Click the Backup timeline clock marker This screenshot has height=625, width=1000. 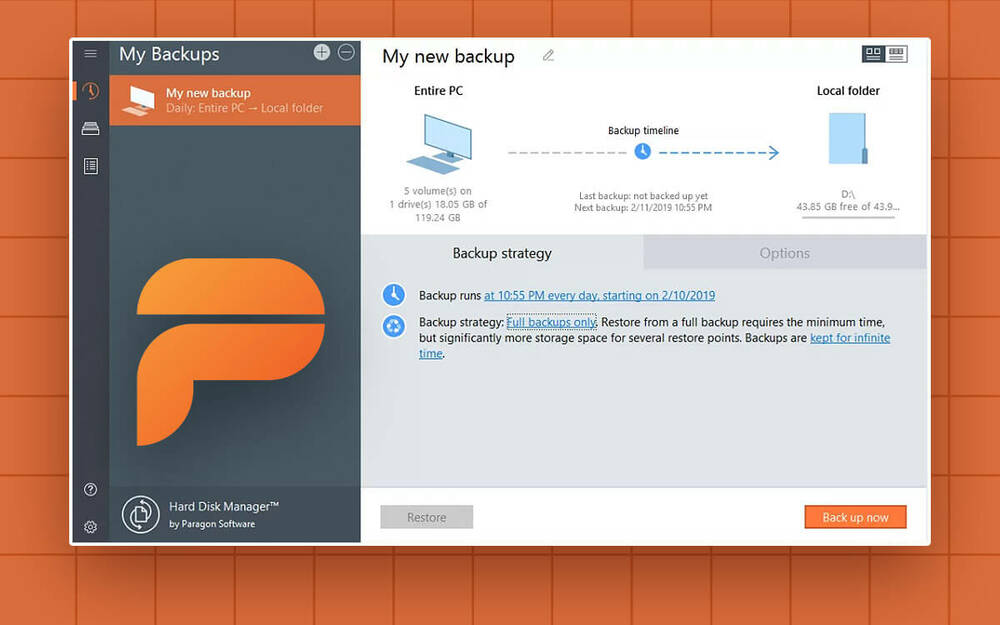point(642,151)
